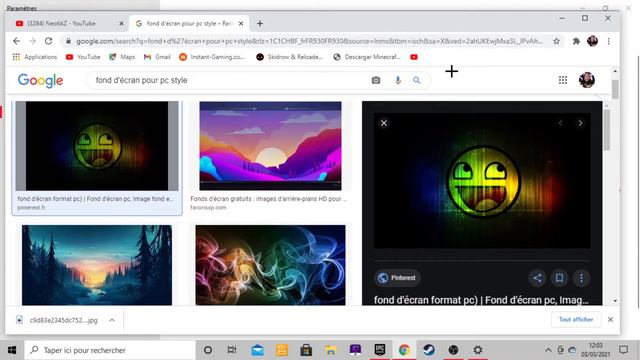Open the pinterest.fr source link
This screenshot has height=360, width=640.
pyautogui.click(x=31, y=207)
